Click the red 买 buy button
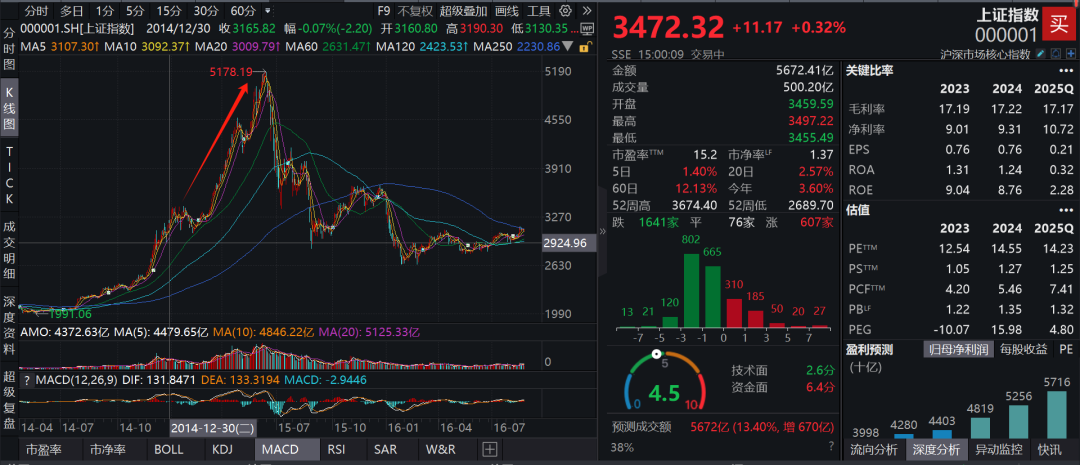Image resolution: width=1080 pixels, height=465 pixels. point(1060,24)
